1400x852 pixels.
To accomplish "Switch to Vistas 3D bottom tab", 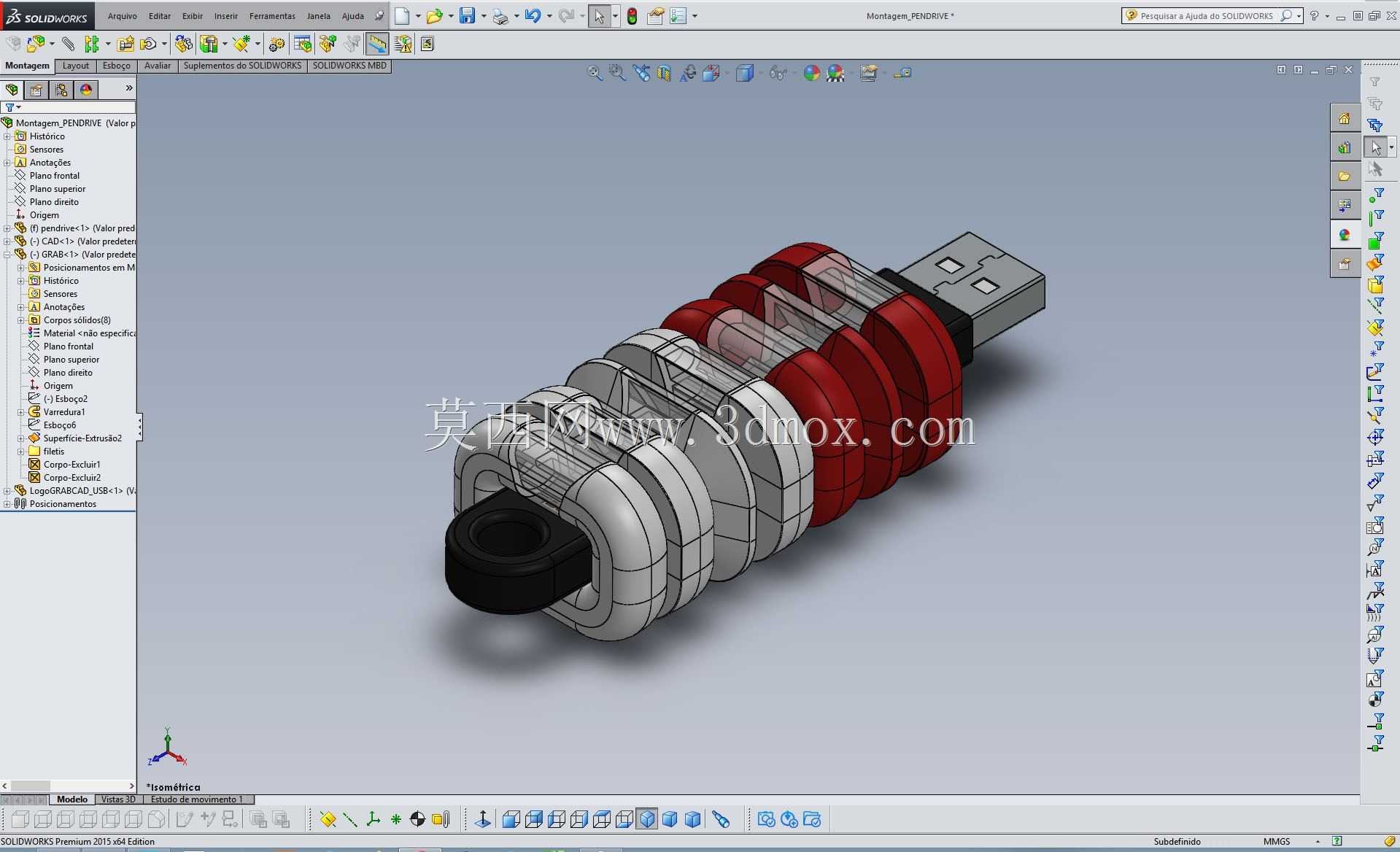I will click(118, 799).
